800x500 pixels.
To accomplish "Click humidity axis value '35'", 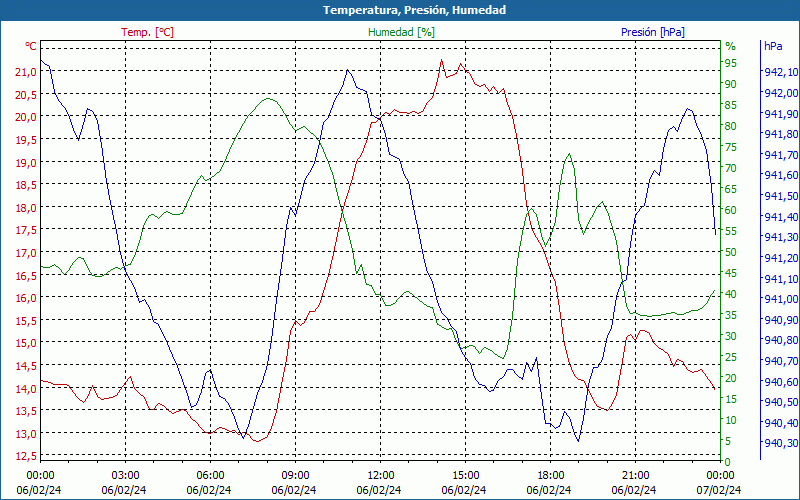I will [731, 315].
